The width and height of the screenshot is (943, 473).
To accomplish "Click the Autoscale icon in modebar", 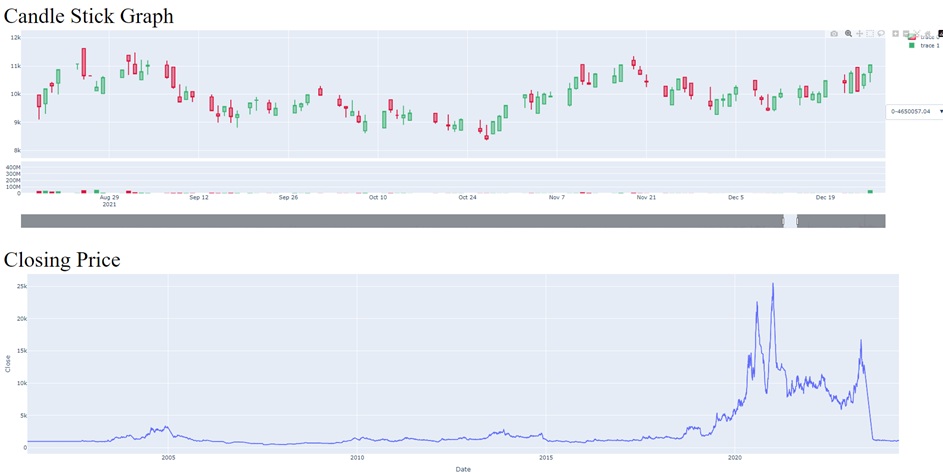I will coord(917,34).
